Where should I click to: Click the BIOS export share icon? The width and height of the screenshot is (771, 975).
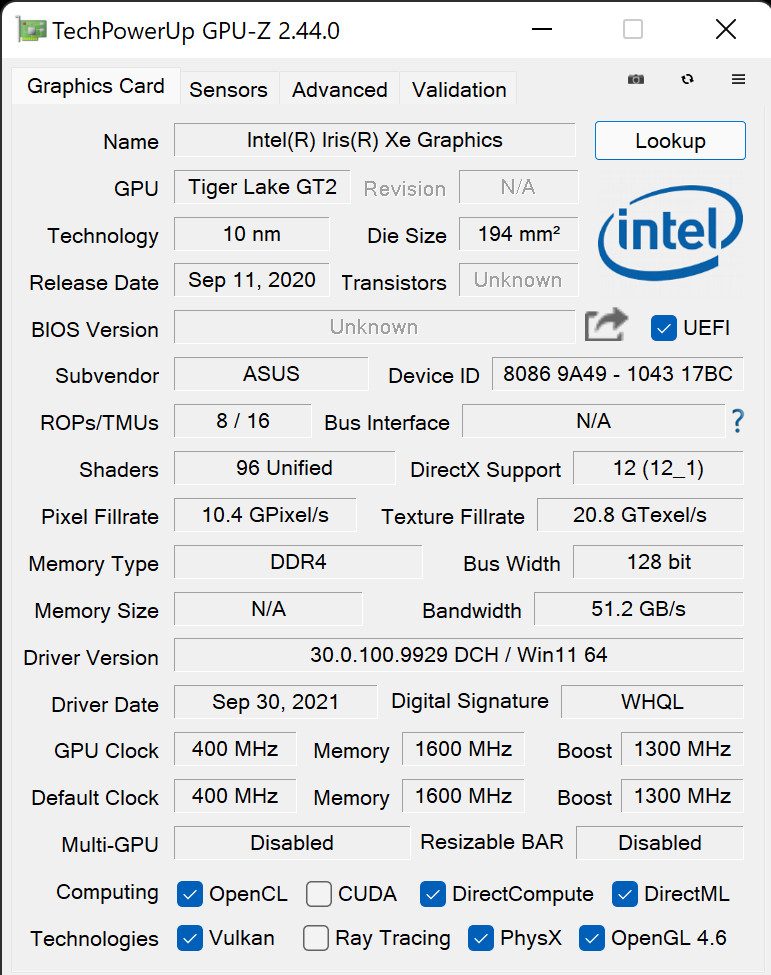click(606, 325)
